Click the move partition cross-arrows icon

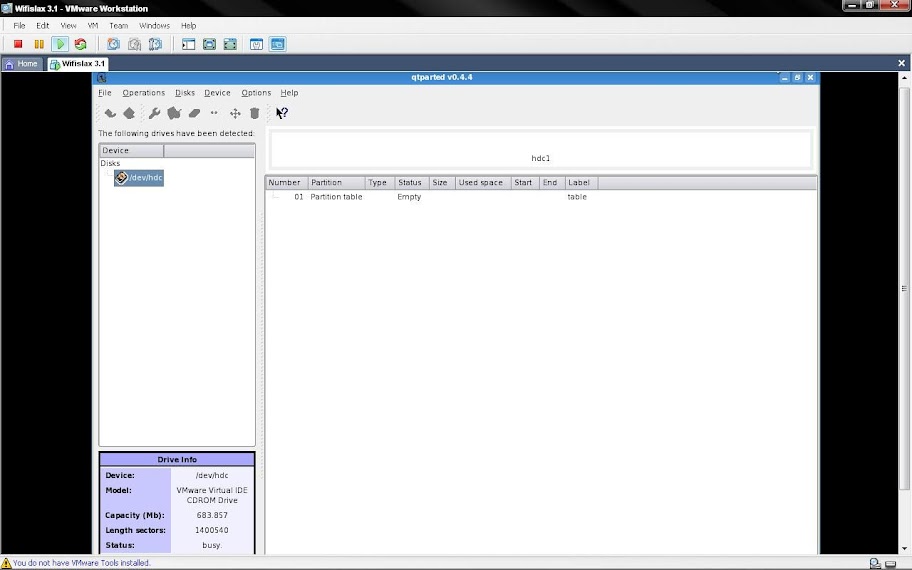click(x=235, y=113)
